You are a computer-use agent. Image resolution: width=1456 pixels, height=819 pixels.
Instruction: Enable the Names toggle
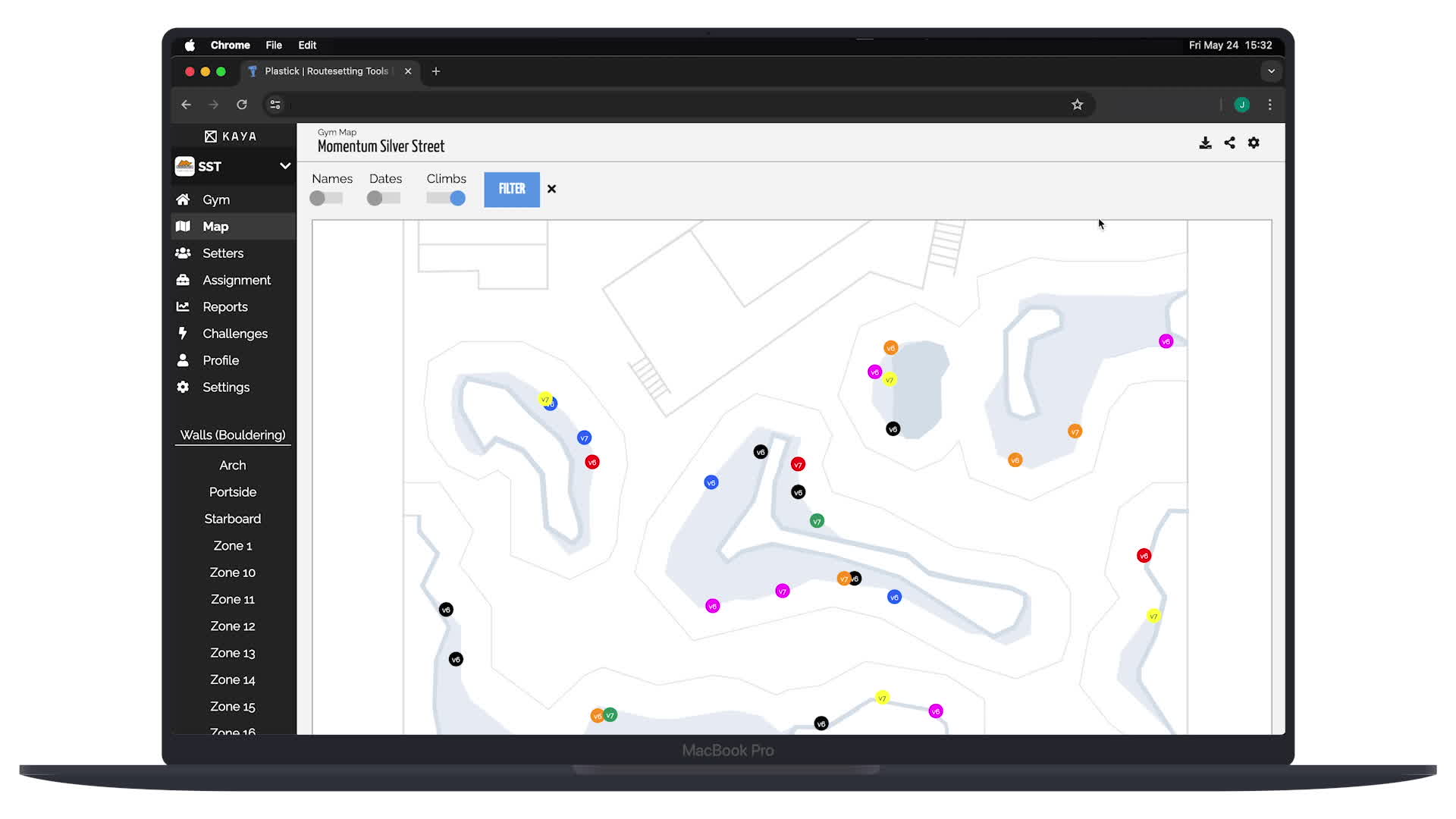click(x=326, y=197)
